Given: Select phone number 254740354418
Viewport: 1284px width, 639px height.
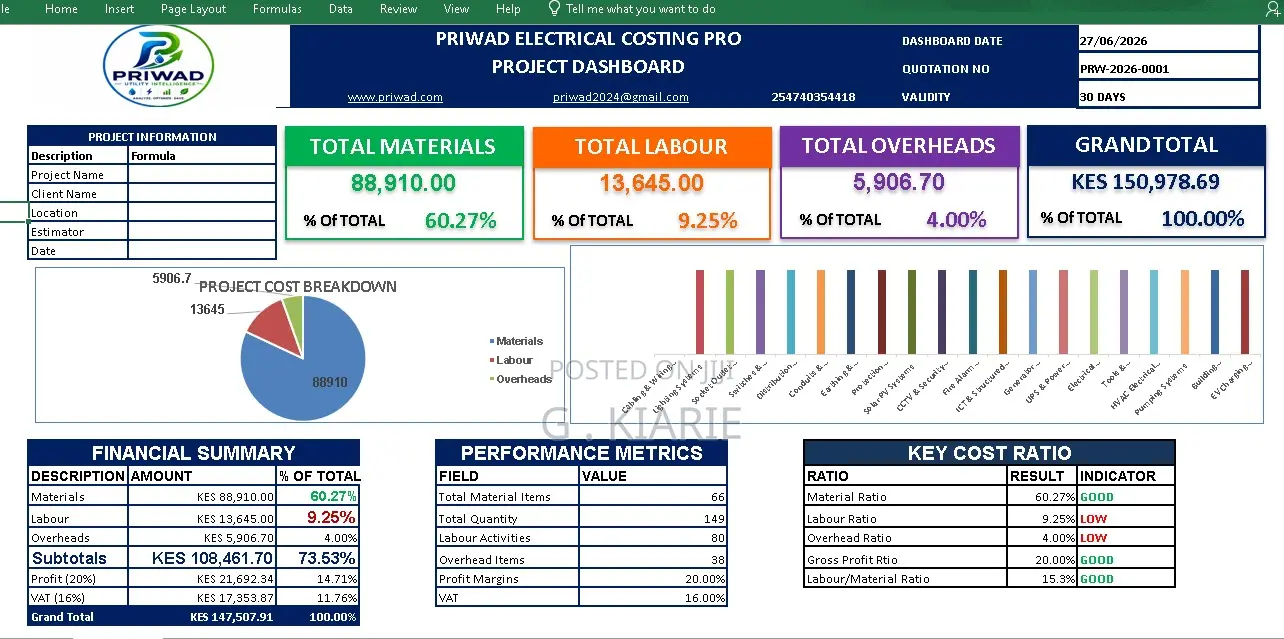Looking at the screenshot, I should point(813,97).
